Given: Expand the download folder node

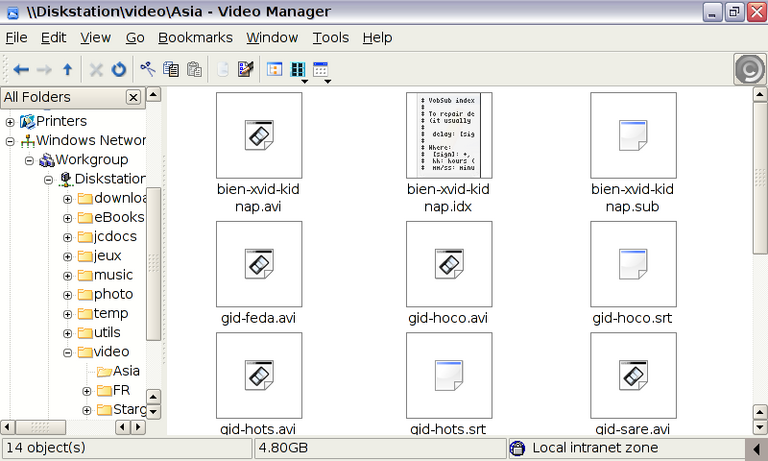Looking at the screenshot, I should [x=68, y=199].
